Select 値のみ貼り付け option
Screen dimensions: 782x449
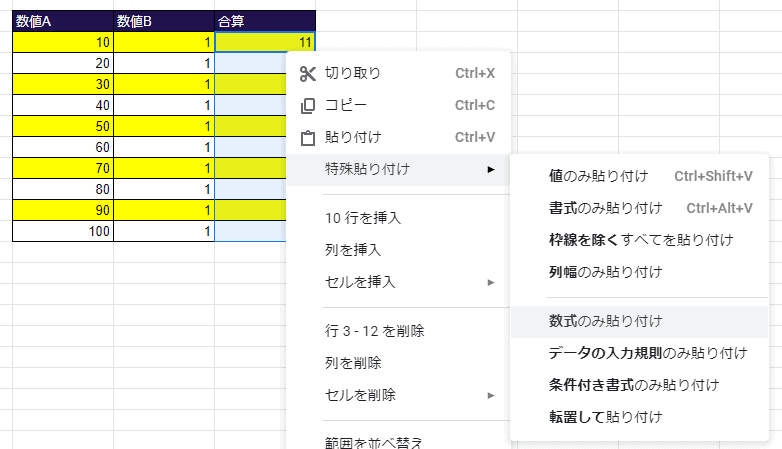(598, 177)
